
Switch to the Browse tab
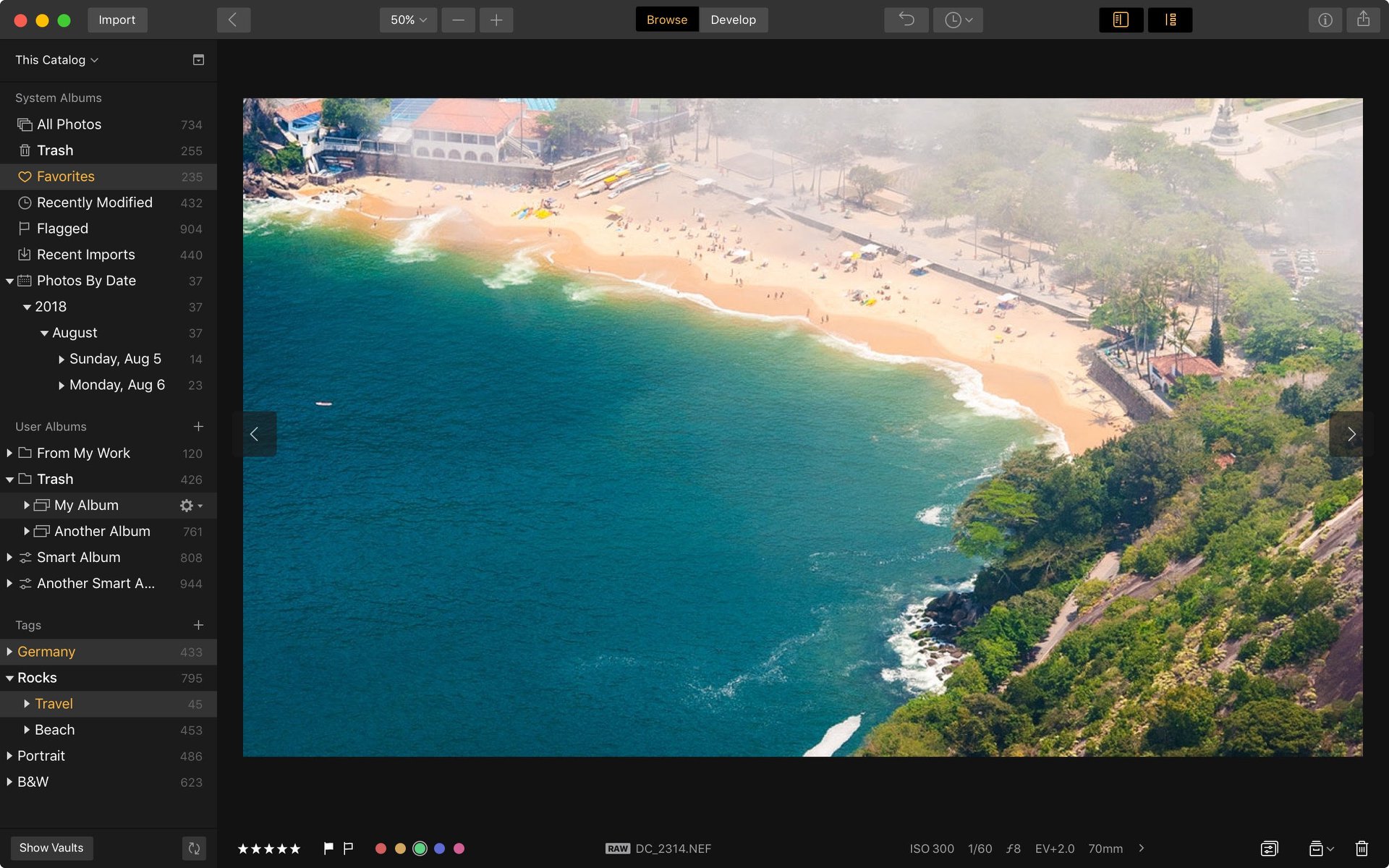point(667,20)
